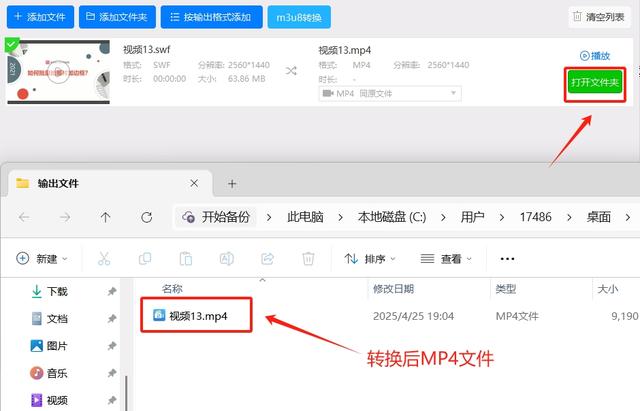Sort by the 修改日期 column header

[x=393, y=289]
